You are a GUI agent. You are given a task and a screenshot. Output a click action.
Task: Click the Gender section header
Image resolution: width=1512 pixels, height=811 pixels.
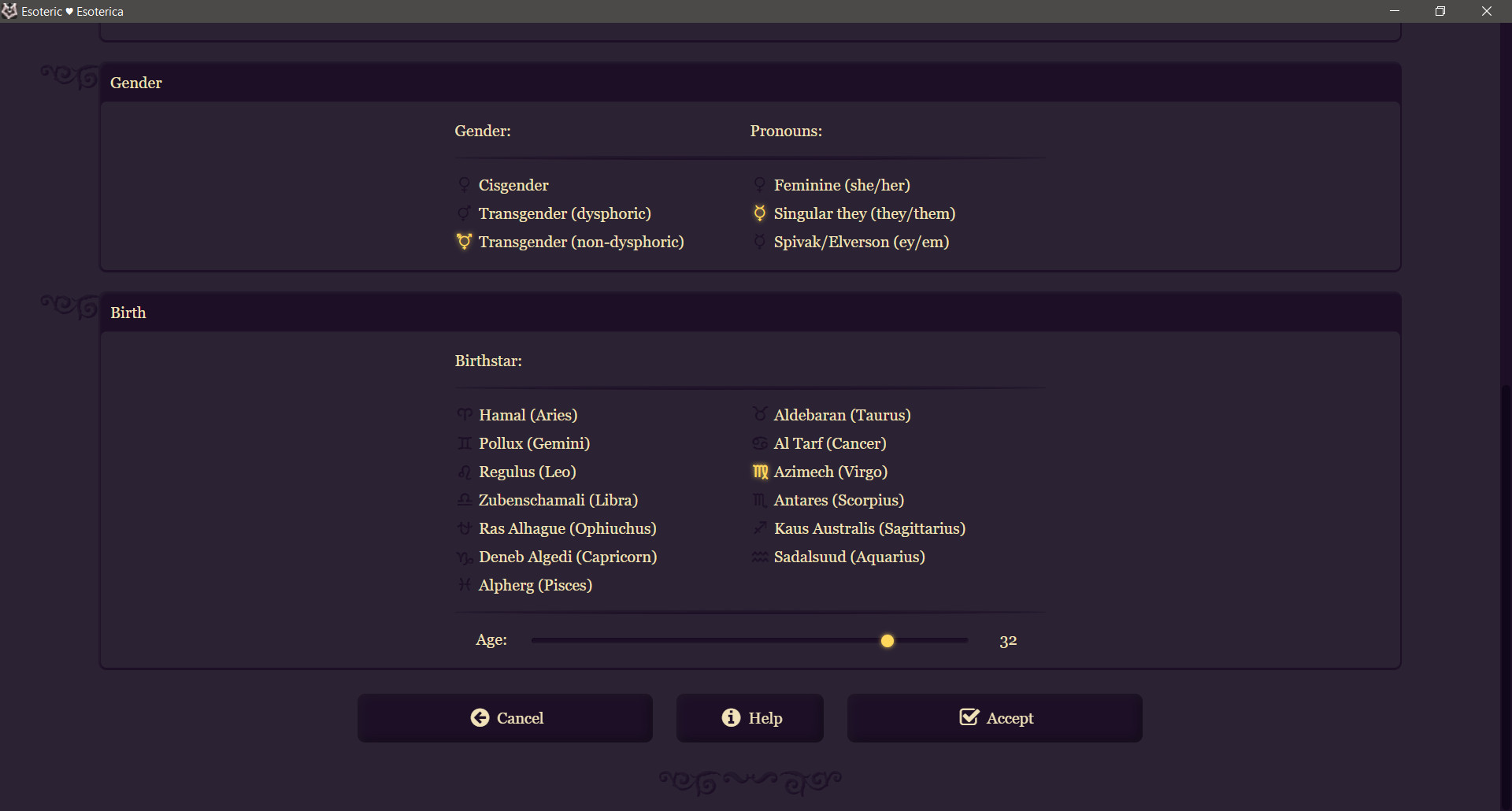coord(750,83)
